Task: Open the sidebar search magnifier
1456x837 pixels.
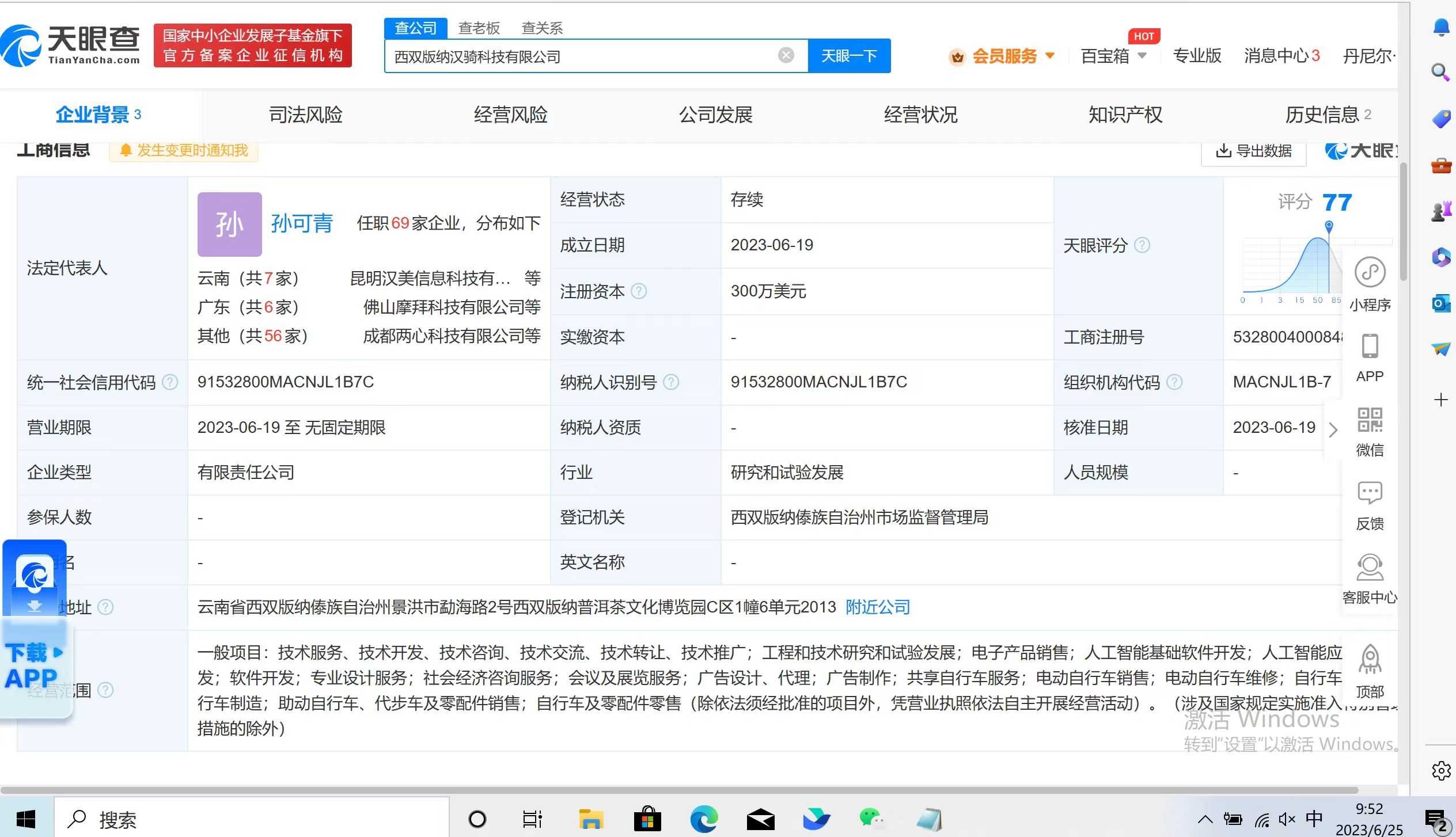Action: pyautogui.click(x=1440, y=73)
